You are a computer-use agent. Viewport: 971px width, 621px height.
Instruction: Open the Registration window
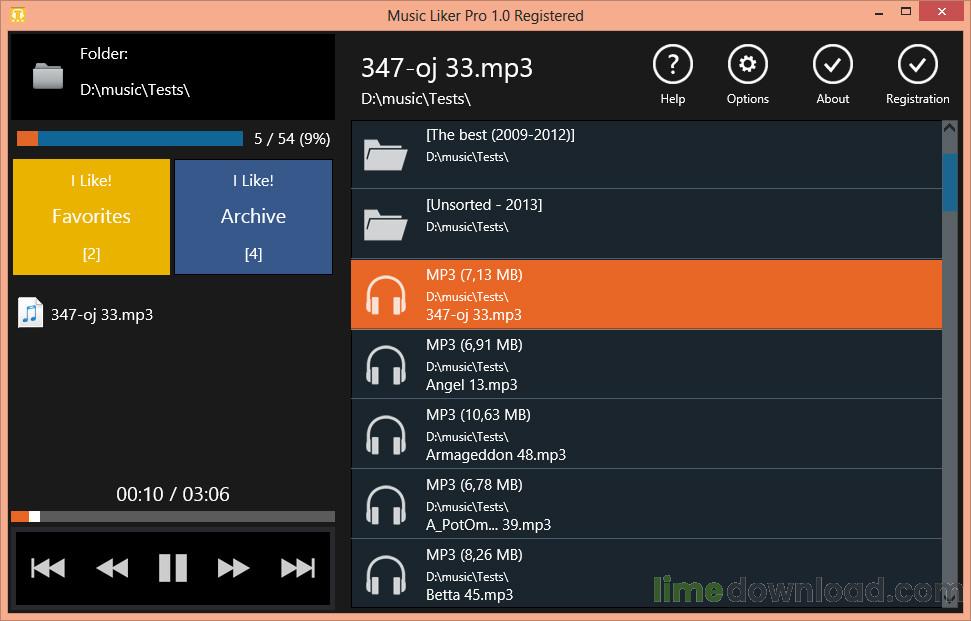pyautogui.click(x=917, y=62)
